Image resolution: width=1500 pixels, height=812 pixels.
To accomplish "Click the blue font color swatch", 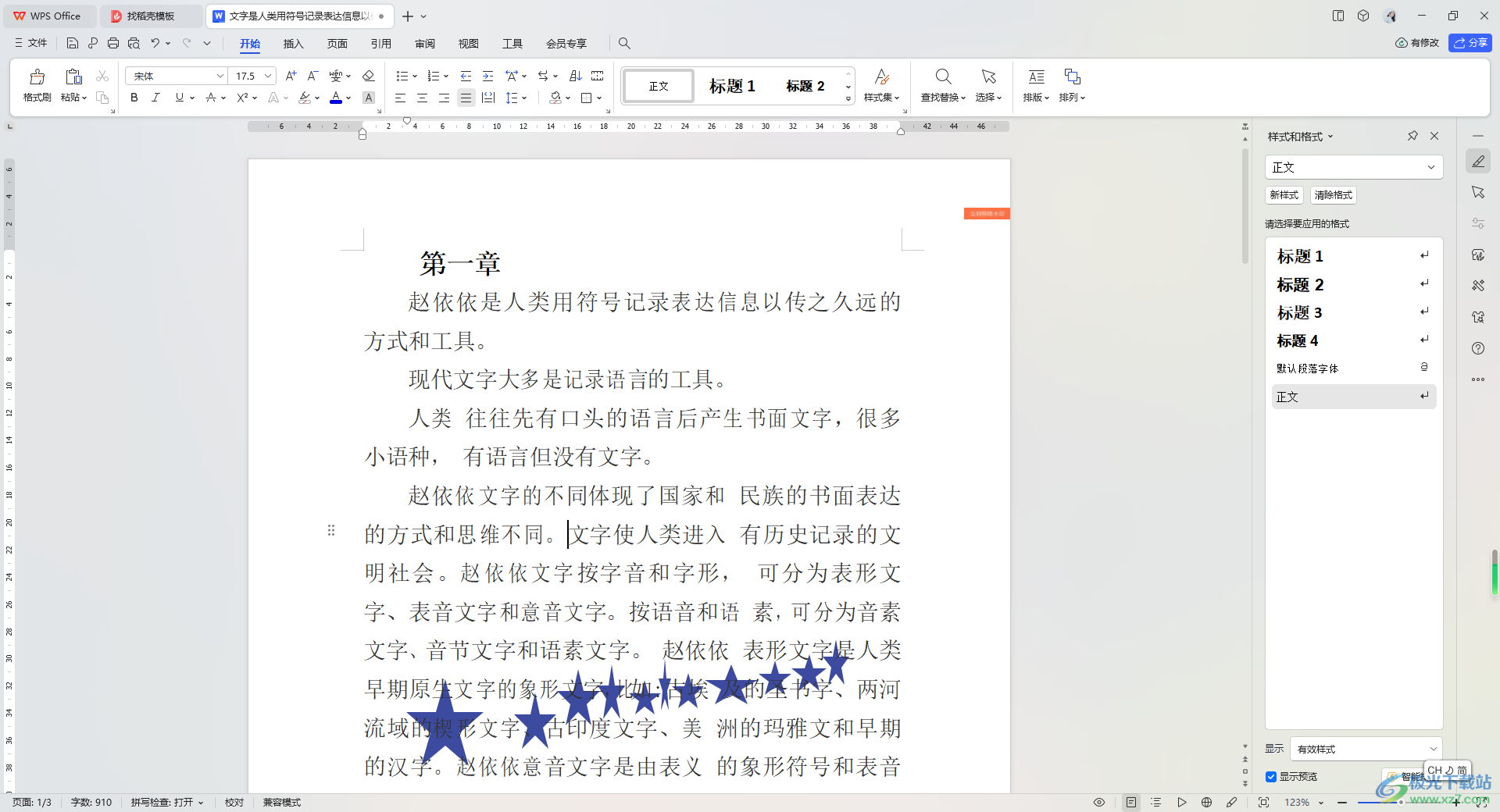I will click(336, 98).
